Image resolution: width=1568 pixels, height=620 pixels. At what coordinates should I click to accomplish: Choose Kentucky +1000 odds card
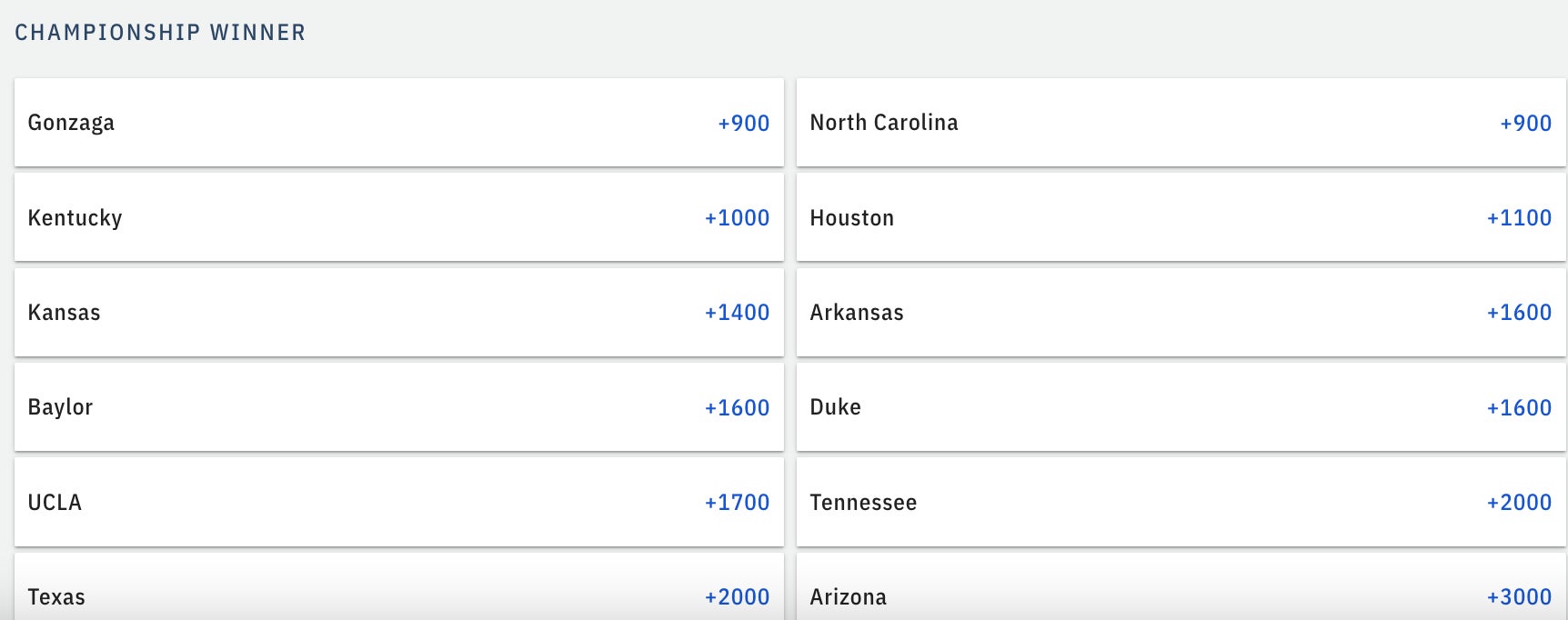click(398, 217)
